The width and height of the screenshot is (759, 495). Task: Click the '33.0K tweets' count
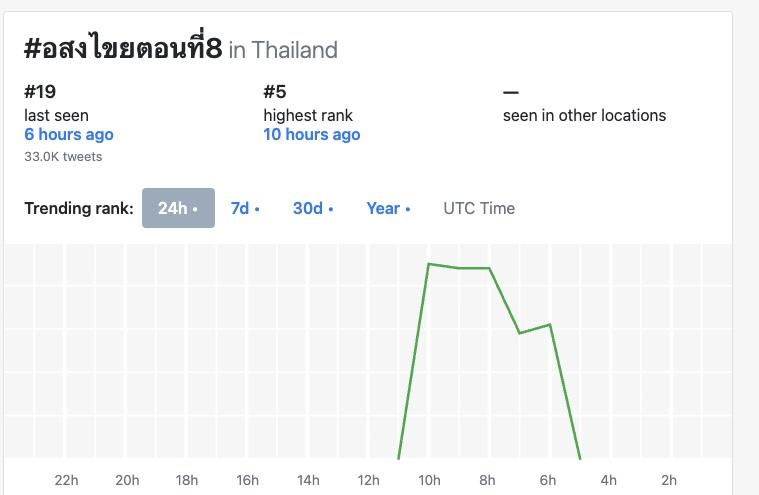(x=63, y=156)
